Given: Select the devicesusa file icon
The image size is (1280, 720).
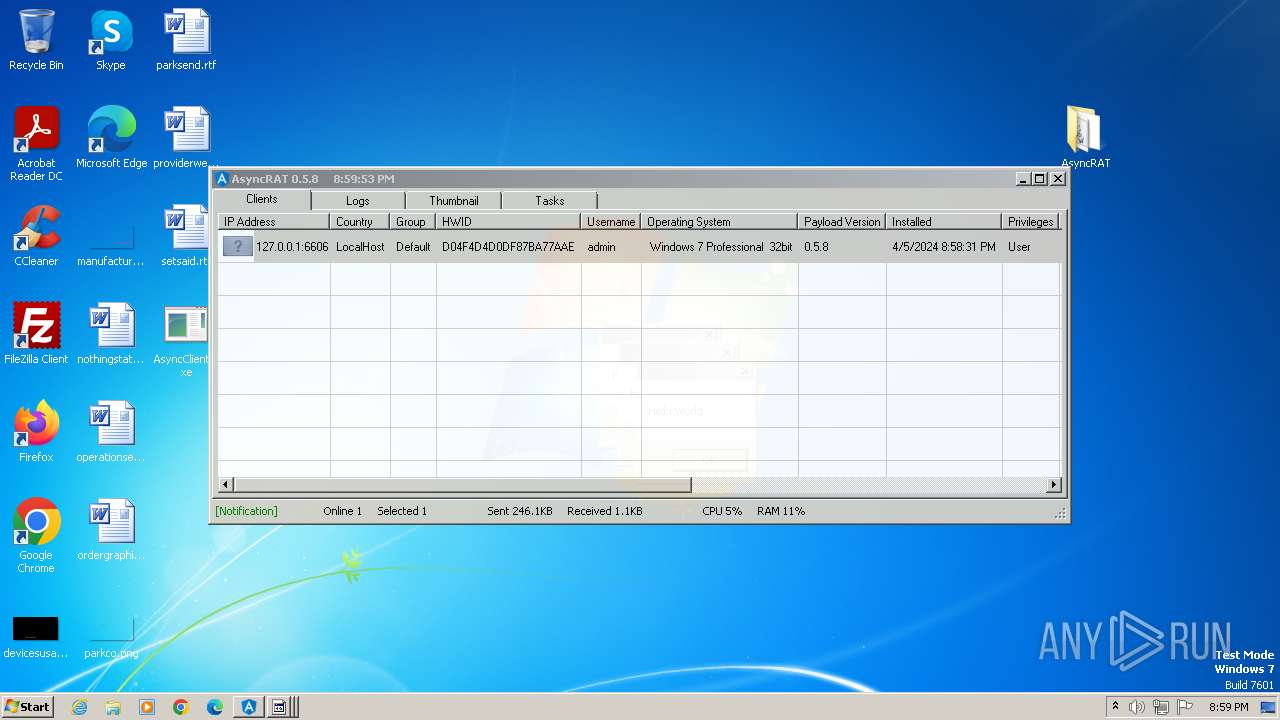Looking at the screenshot, I should (36, 636).
